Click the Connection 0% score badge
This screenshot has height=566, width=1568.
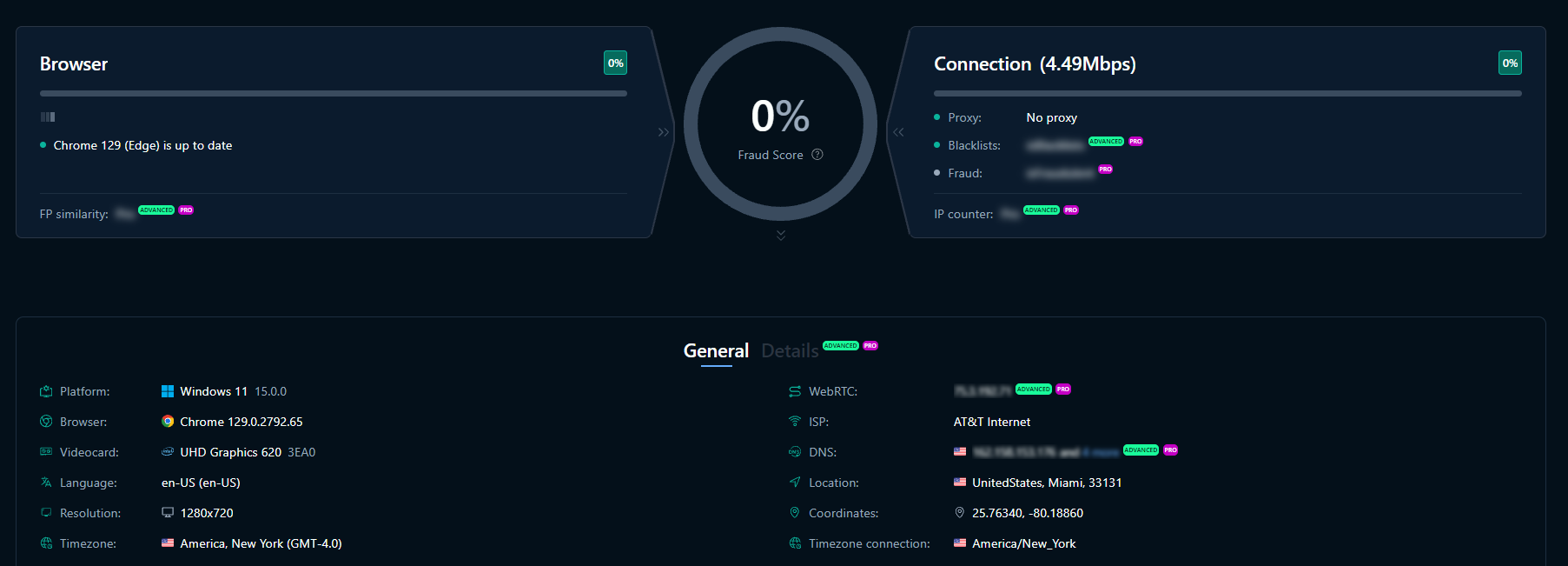(1510, 63)
